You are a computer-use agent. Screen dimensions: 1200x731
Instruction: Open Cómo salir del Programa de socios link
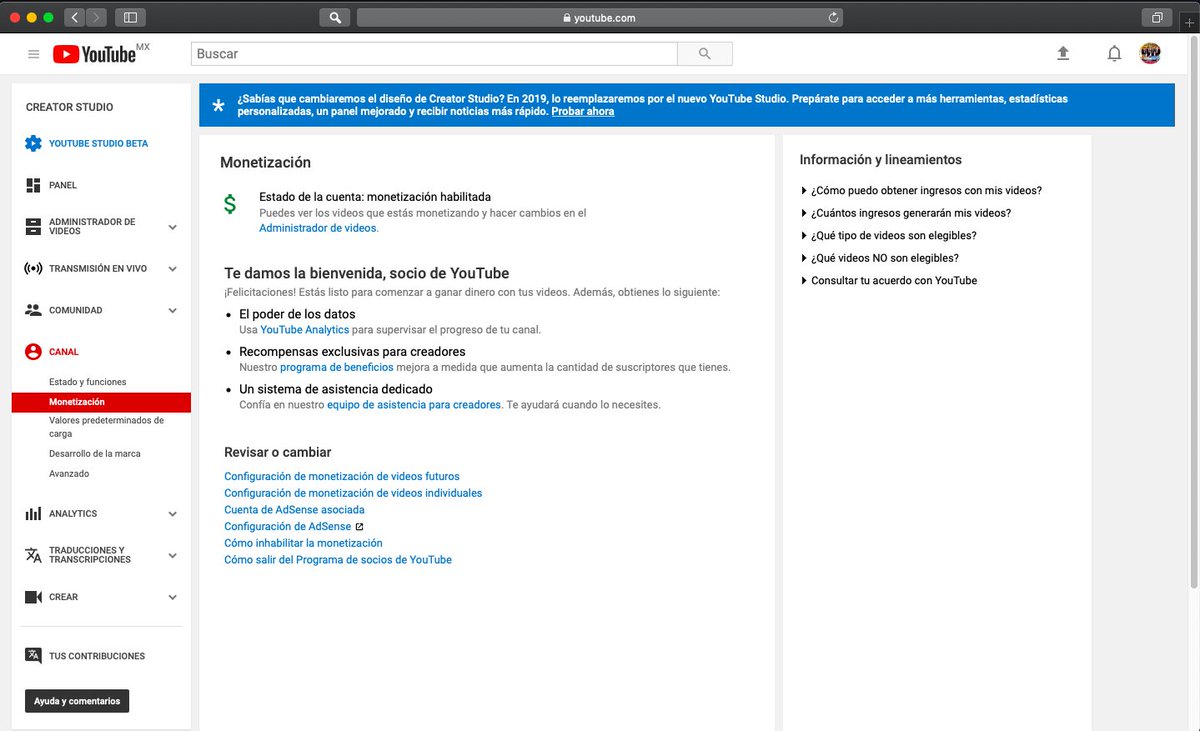[338, 560]
